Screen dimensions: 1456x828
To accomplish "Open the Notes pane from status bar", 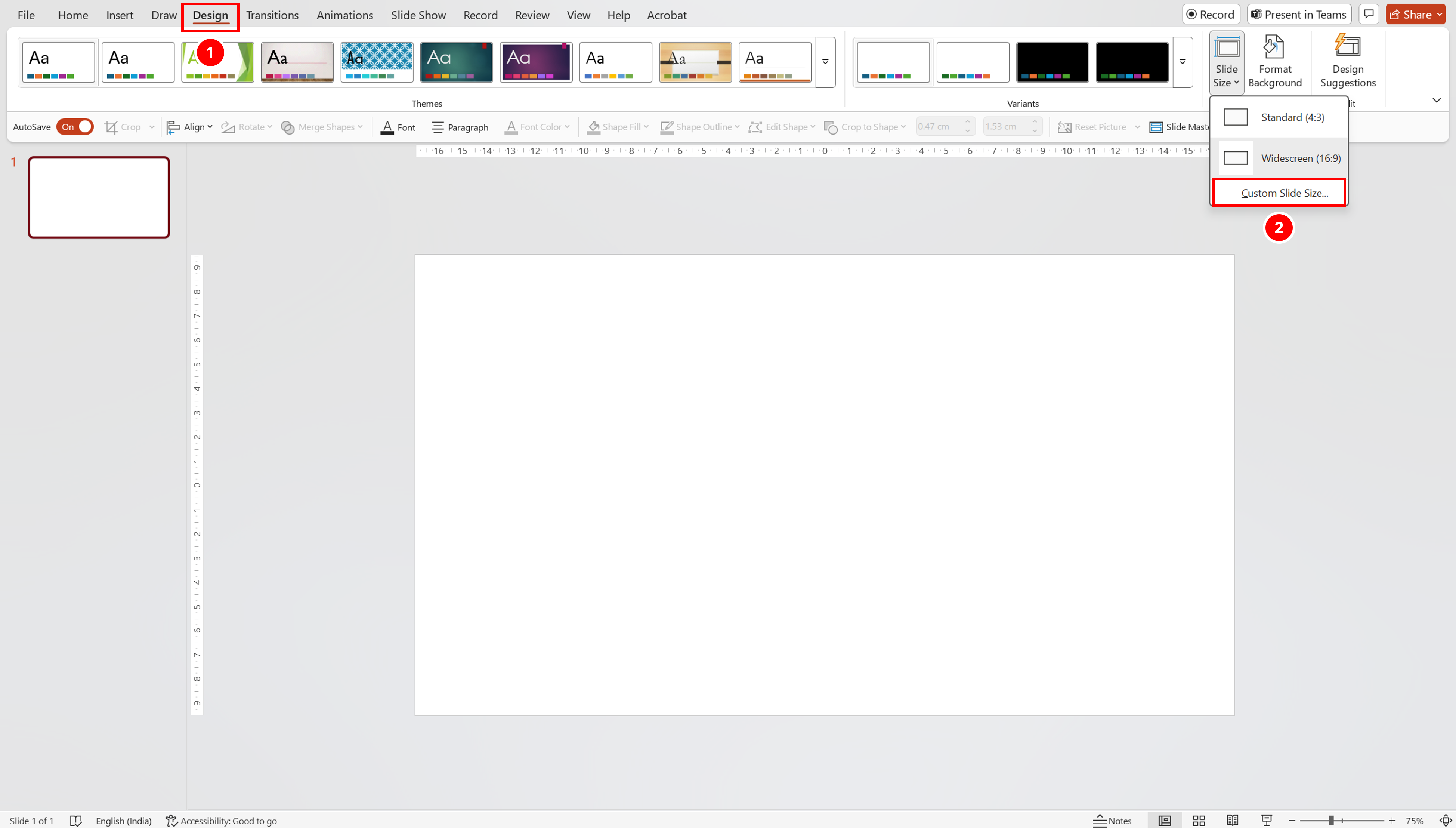I will click(1112, 820).
